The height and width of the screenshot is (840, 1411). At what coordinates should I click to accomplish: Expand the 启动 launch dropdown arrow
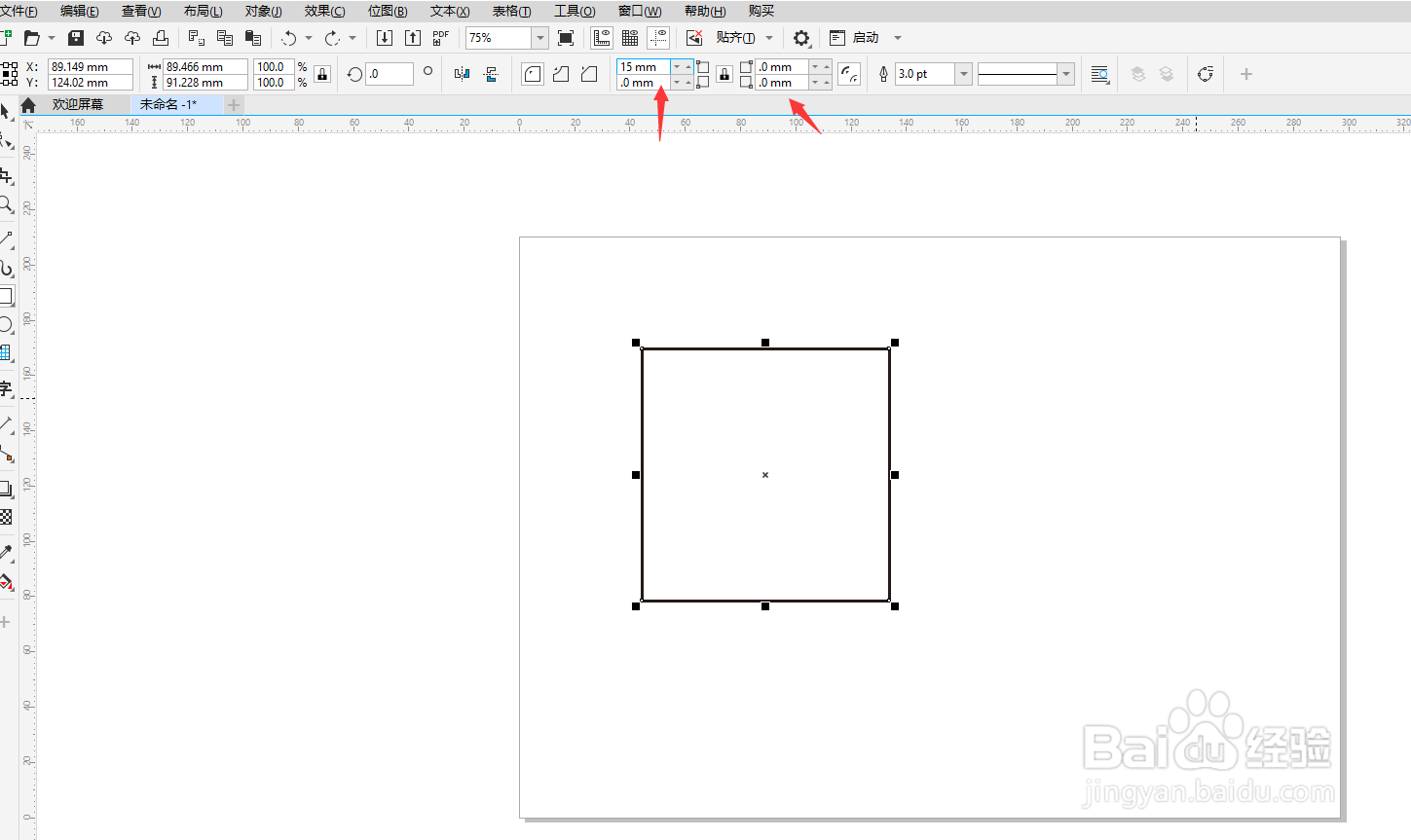[898, 38]
